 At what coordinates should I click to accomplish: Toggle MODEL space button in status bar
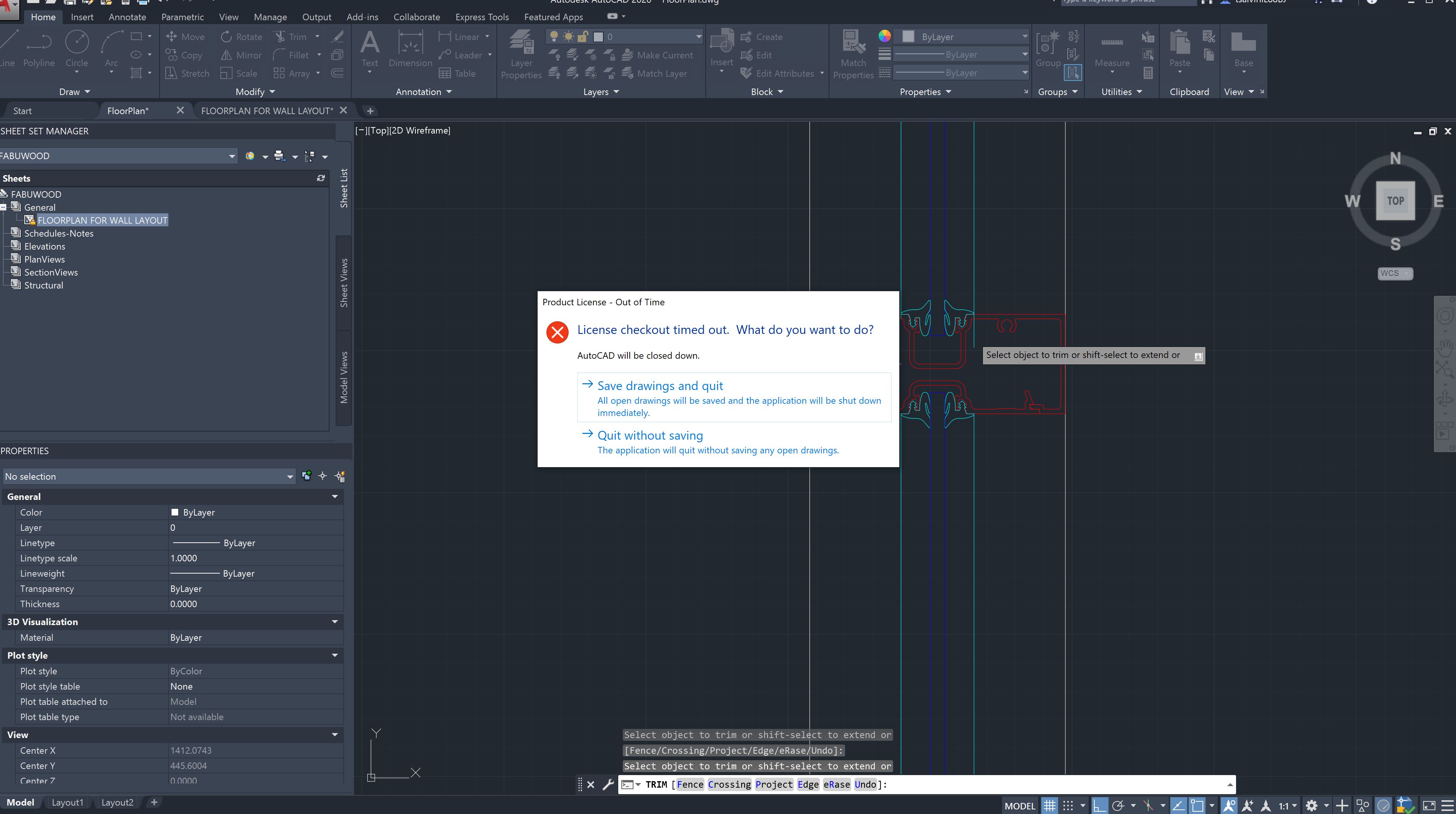[x=1020, y=806]
